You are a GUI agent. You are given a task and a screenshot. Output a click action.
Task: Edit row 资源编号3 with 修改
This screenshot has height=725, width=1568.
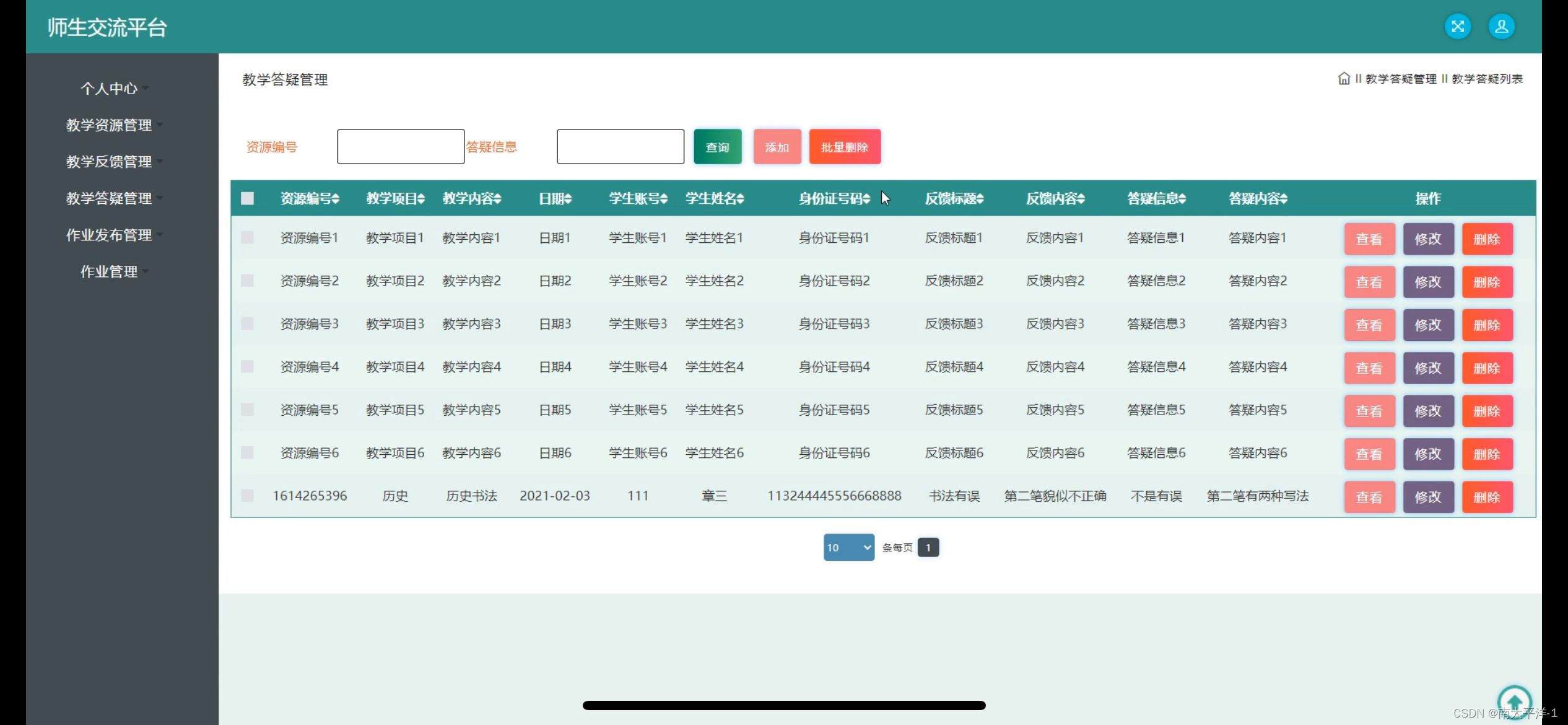pos(1428,325)
